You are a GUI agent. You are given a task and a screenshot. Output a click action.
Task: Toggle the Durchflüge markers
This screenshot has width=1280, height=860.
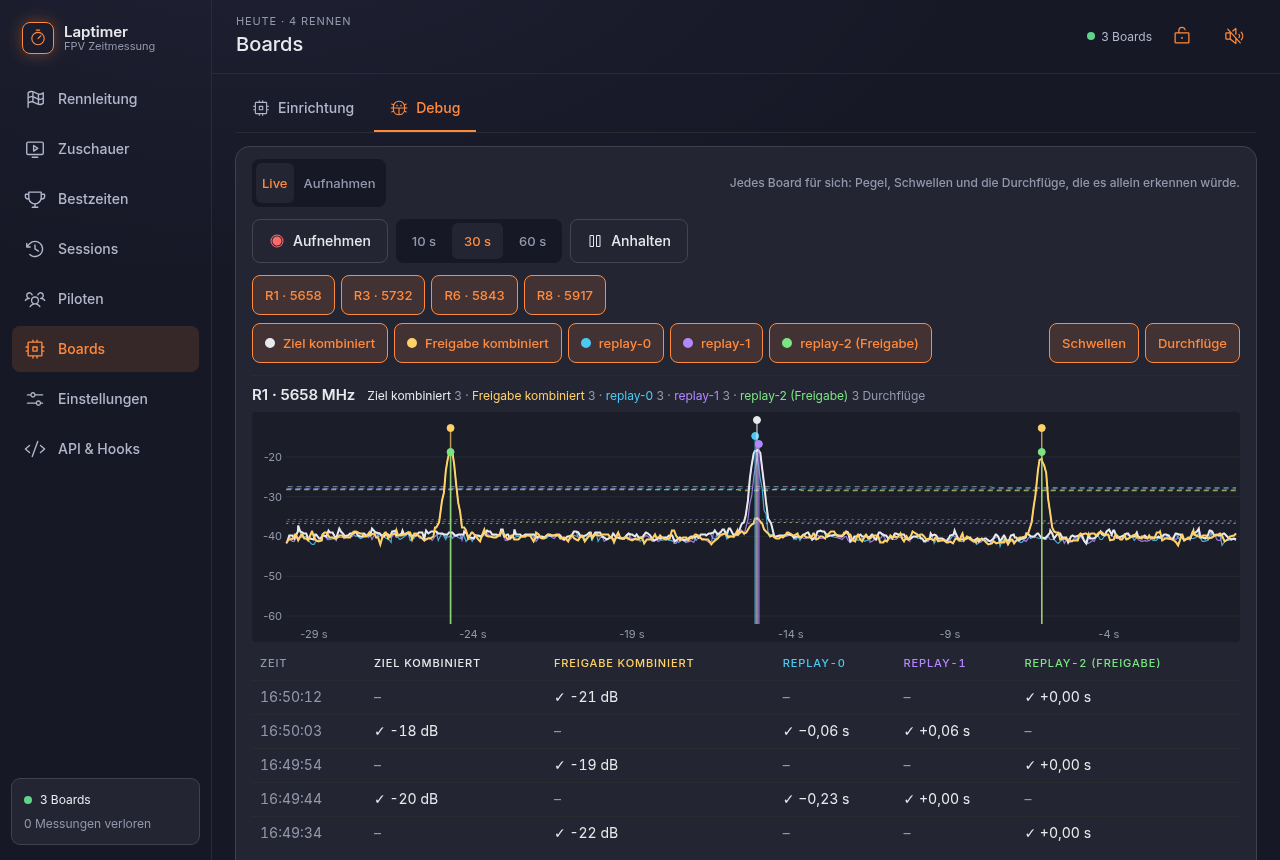[x=1192, y=343]
